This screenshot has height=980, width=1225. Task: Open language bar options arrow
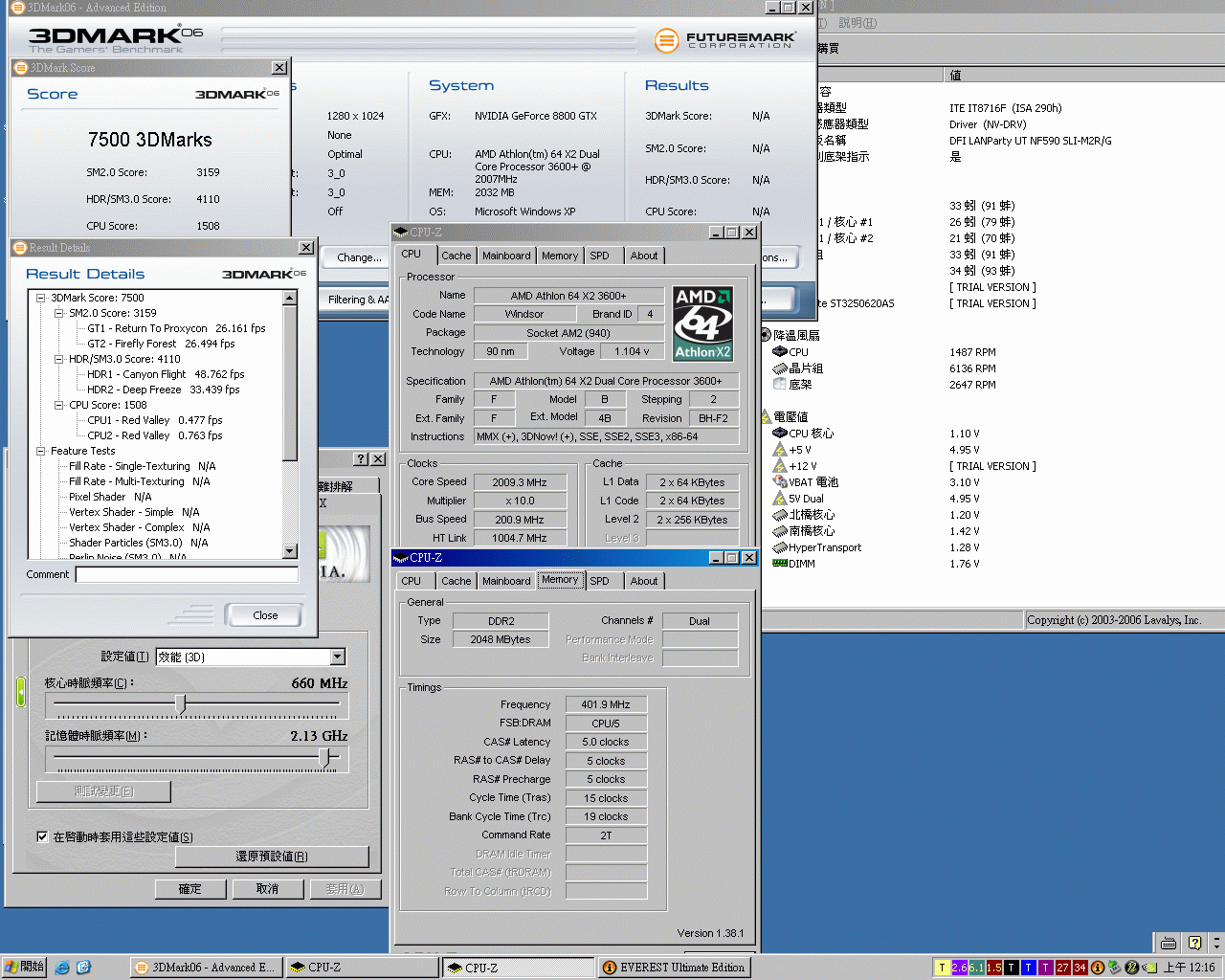click(x=1216, y=943)
